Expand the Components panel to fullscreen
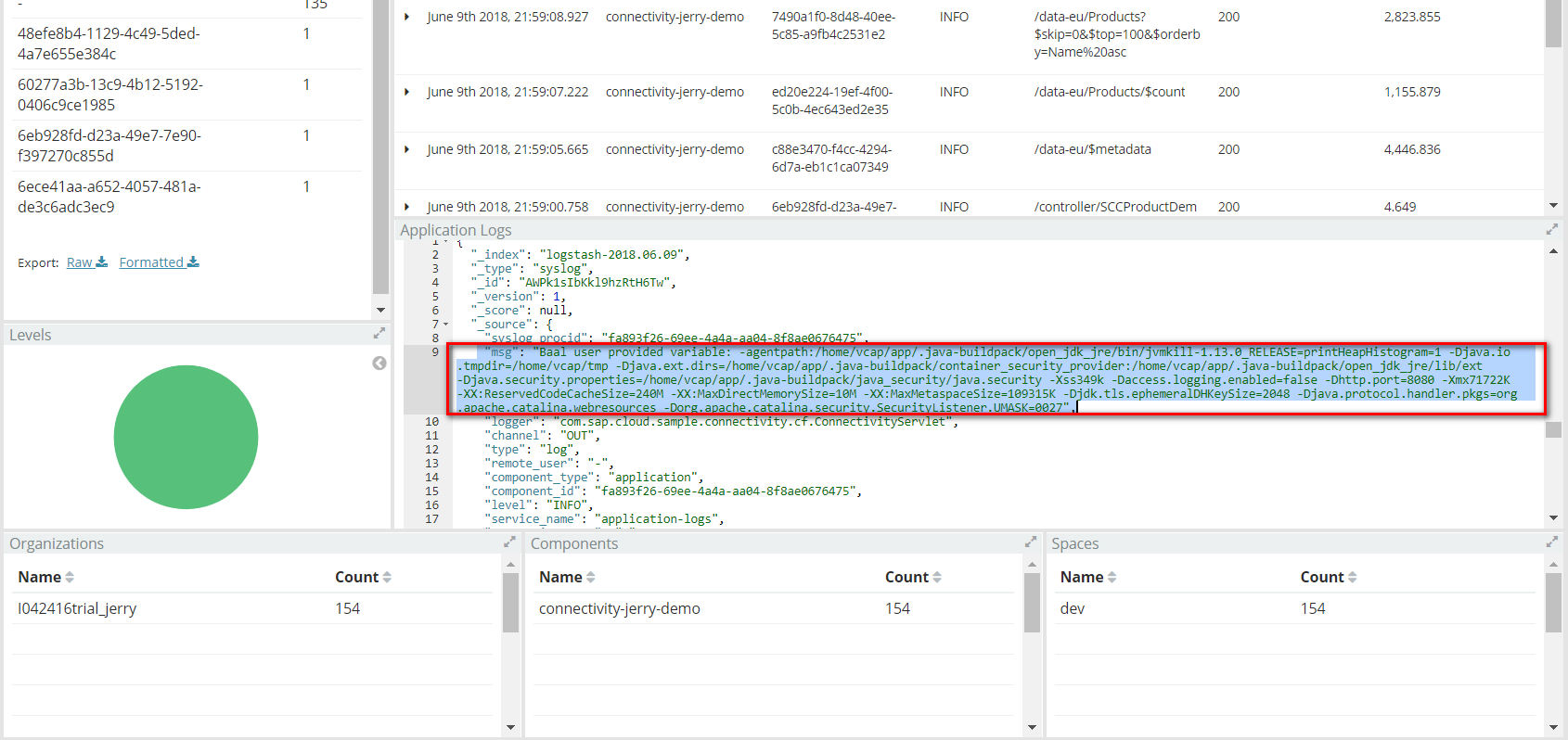 (x=1030, y=542)
